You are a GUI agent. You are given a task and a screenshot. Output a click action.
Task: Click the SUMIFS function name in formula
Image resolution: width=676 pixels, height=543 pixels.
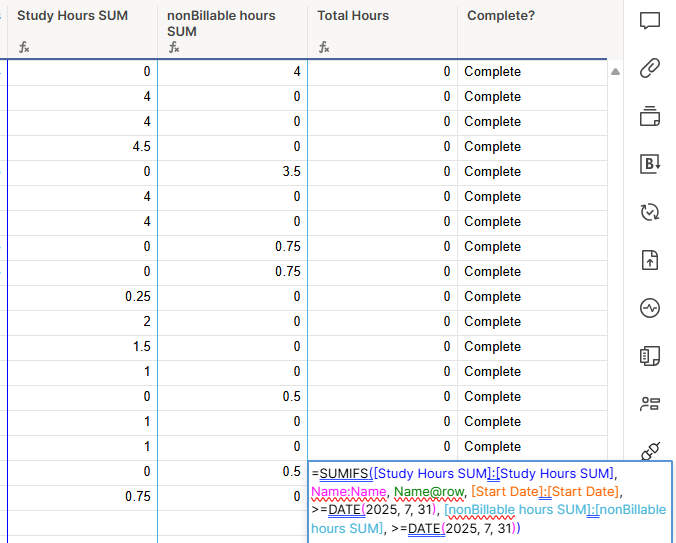coord(344,474)
